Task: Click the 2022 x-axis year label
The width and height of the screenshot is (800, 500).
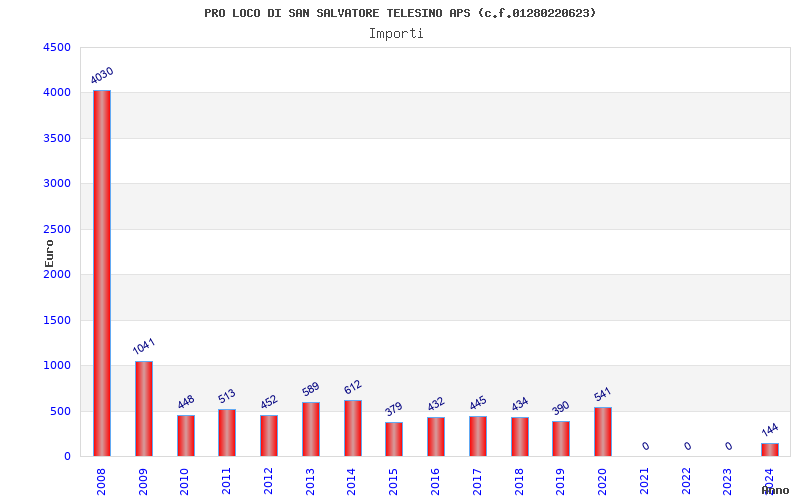Action: pos(686,481)
